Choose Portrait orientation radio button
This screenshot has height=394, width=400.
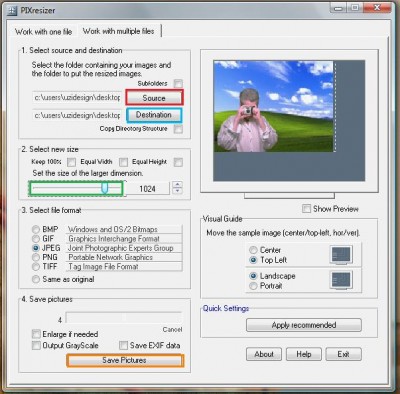253,286
